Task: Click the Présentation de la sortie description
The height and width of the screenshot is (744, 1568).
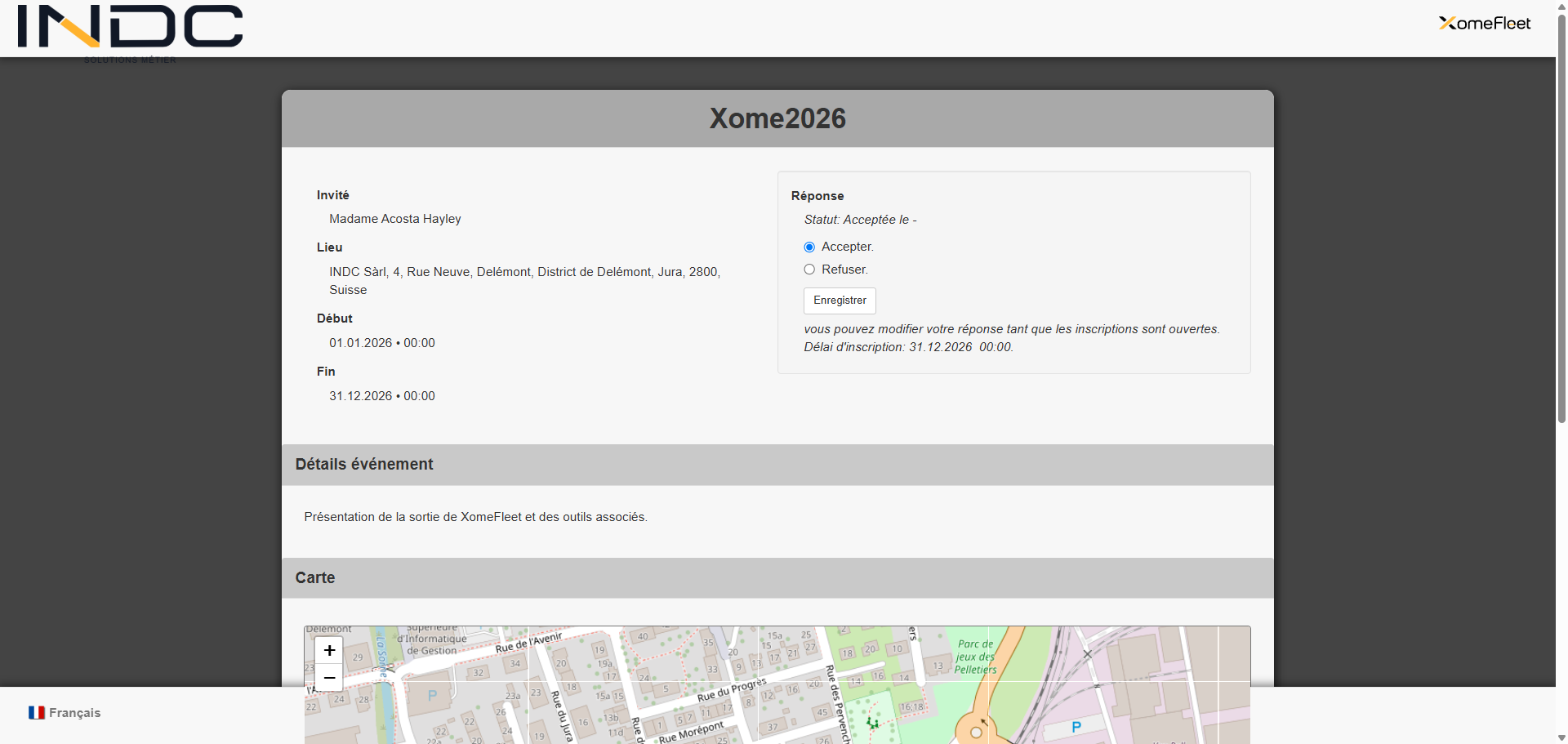Action: [475, 517]
